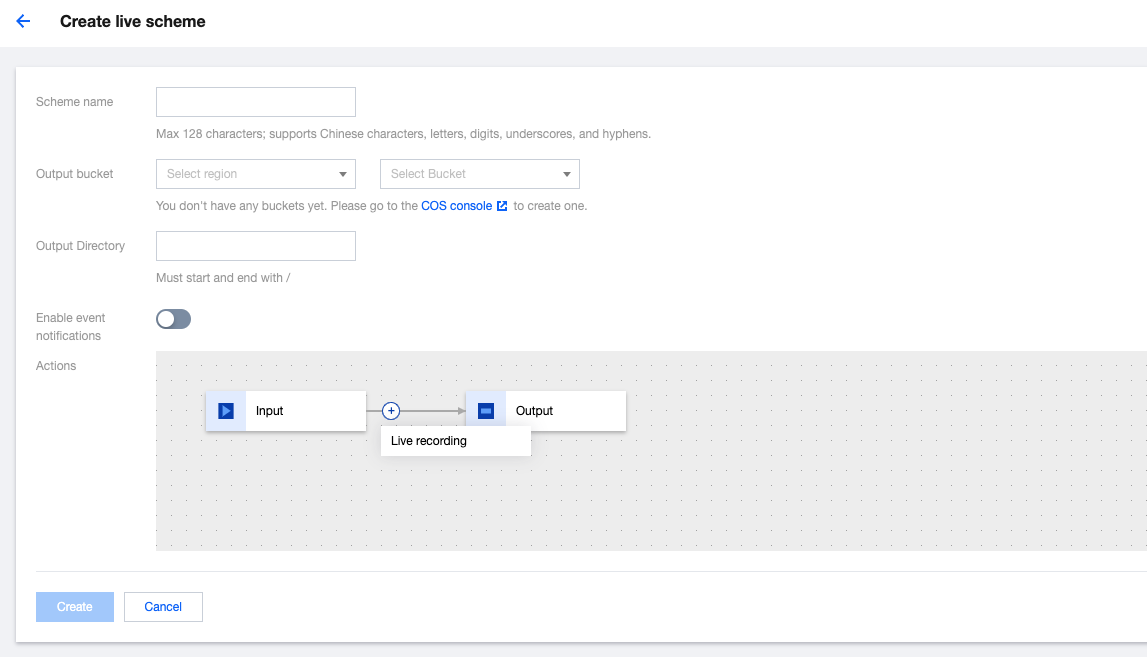Click the Output Directory text field
The height and width of the screenshot is (657, 1147).
pos(256,246)
